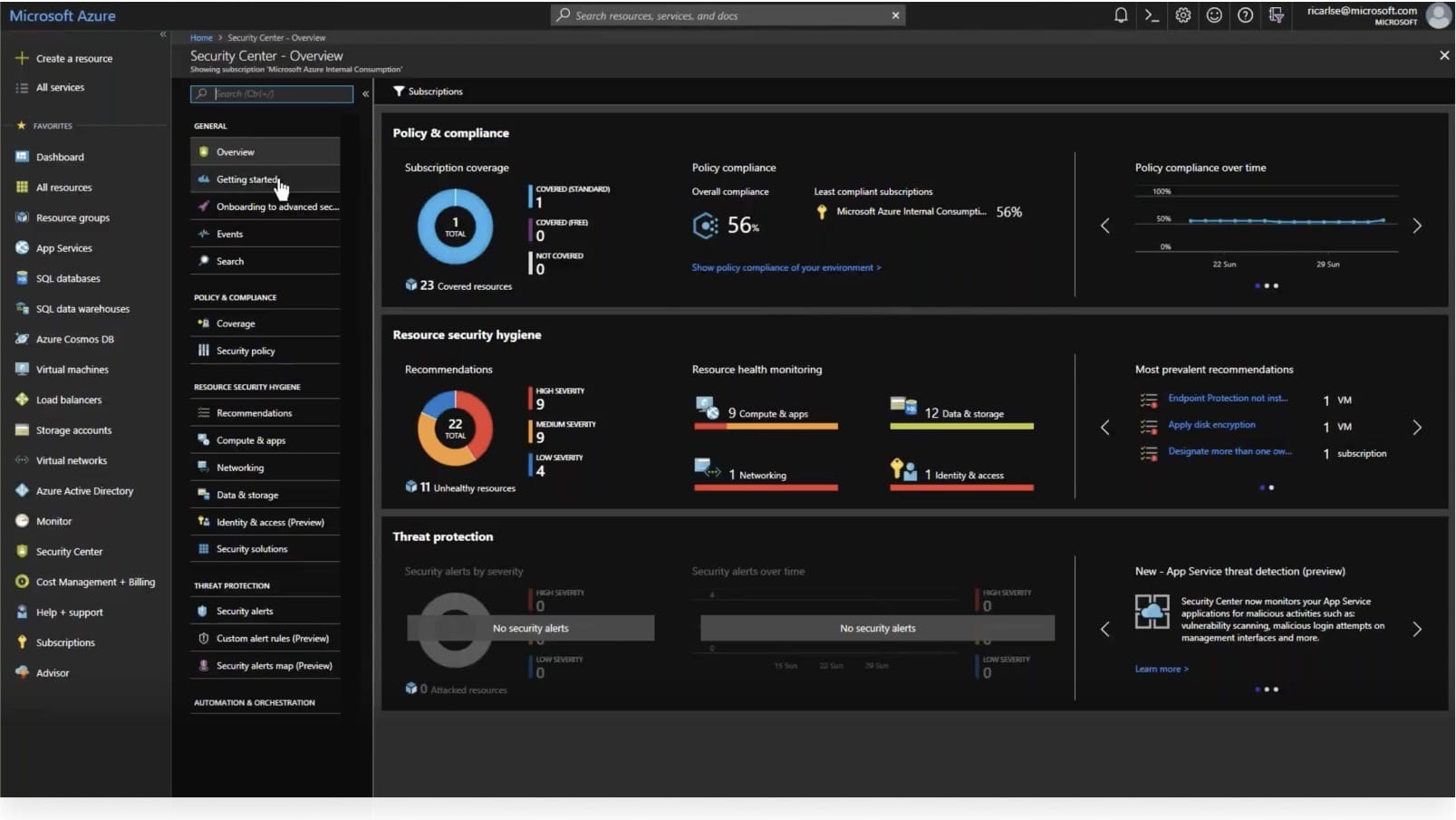Open the help question mark icon
The height and width of the screenshot is (820, 1456).
coord(1246,15)
